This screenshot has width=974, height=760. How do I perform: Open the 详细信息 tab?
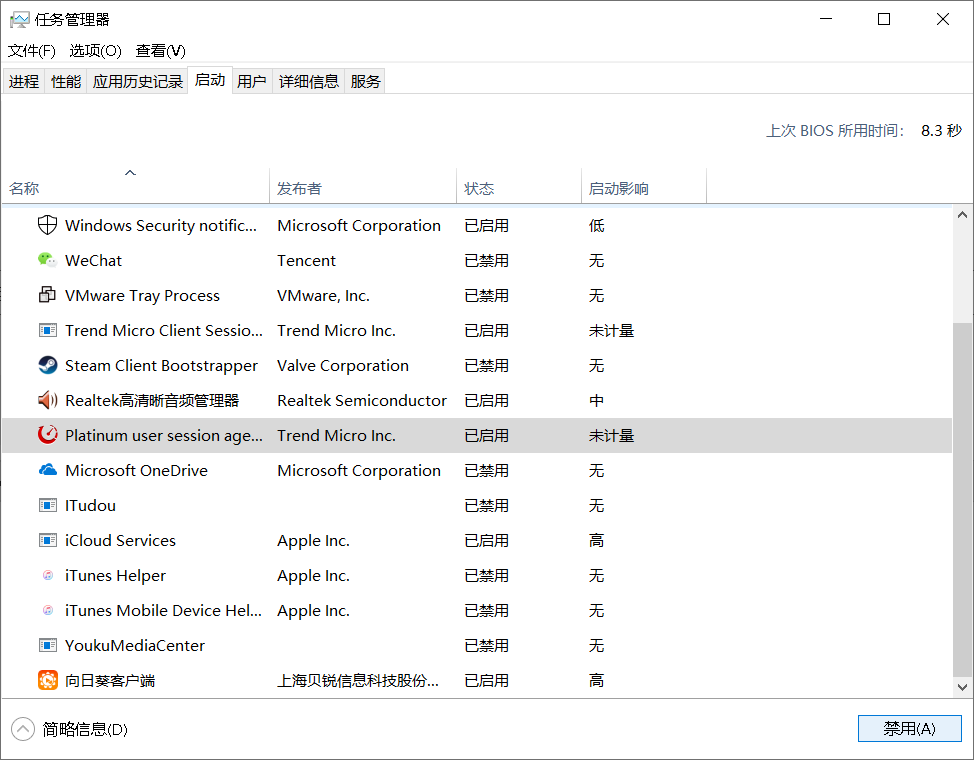point(309,81)
